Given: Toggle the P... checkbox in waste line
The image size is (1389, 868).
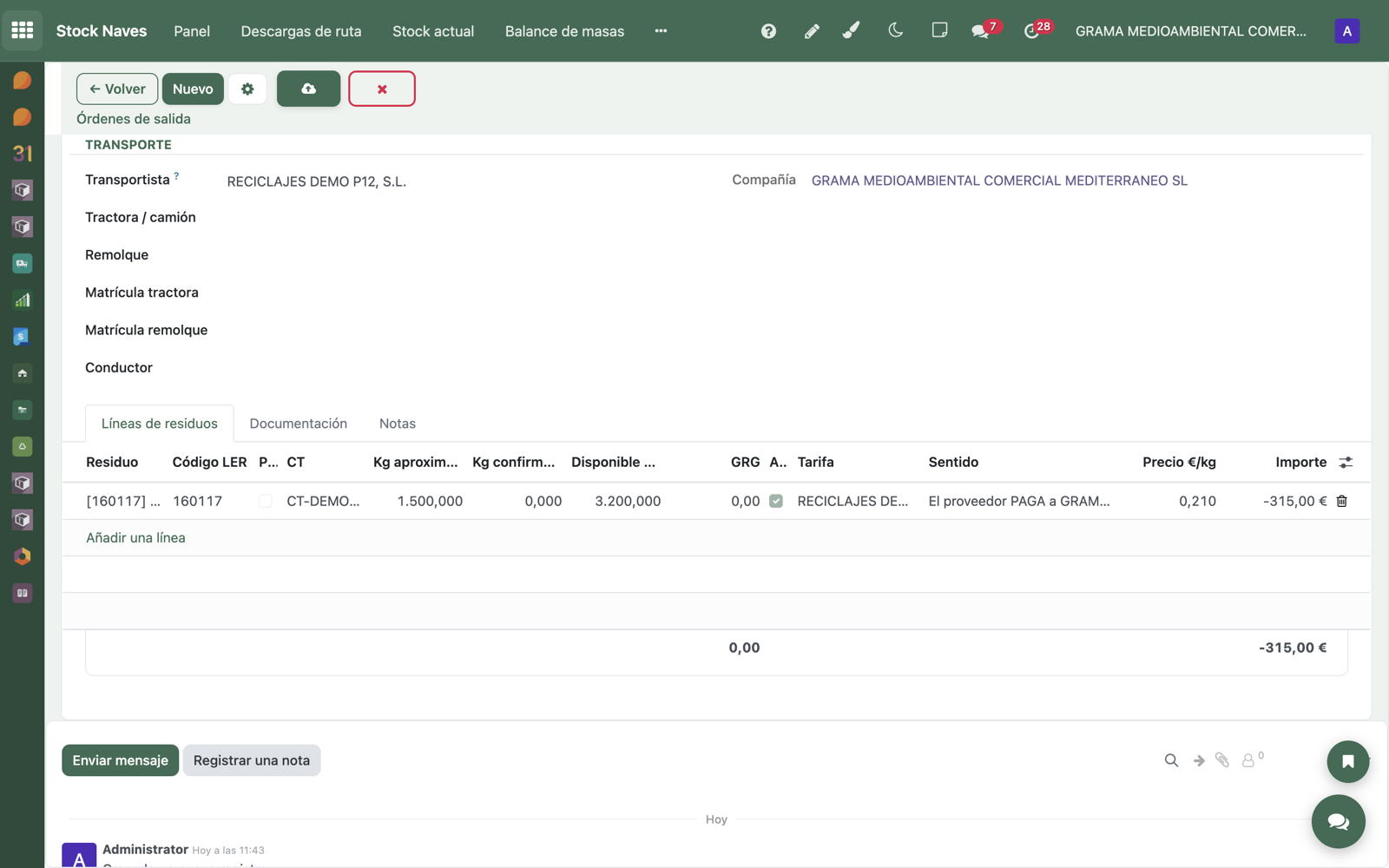Looking at the screenshot, I should click(266, 501).
